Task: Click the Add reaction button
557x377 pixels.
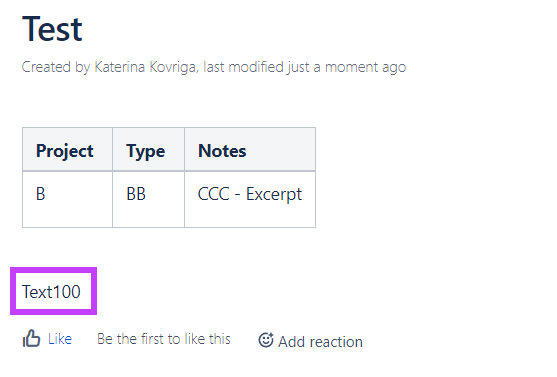Action: [310, 341]
